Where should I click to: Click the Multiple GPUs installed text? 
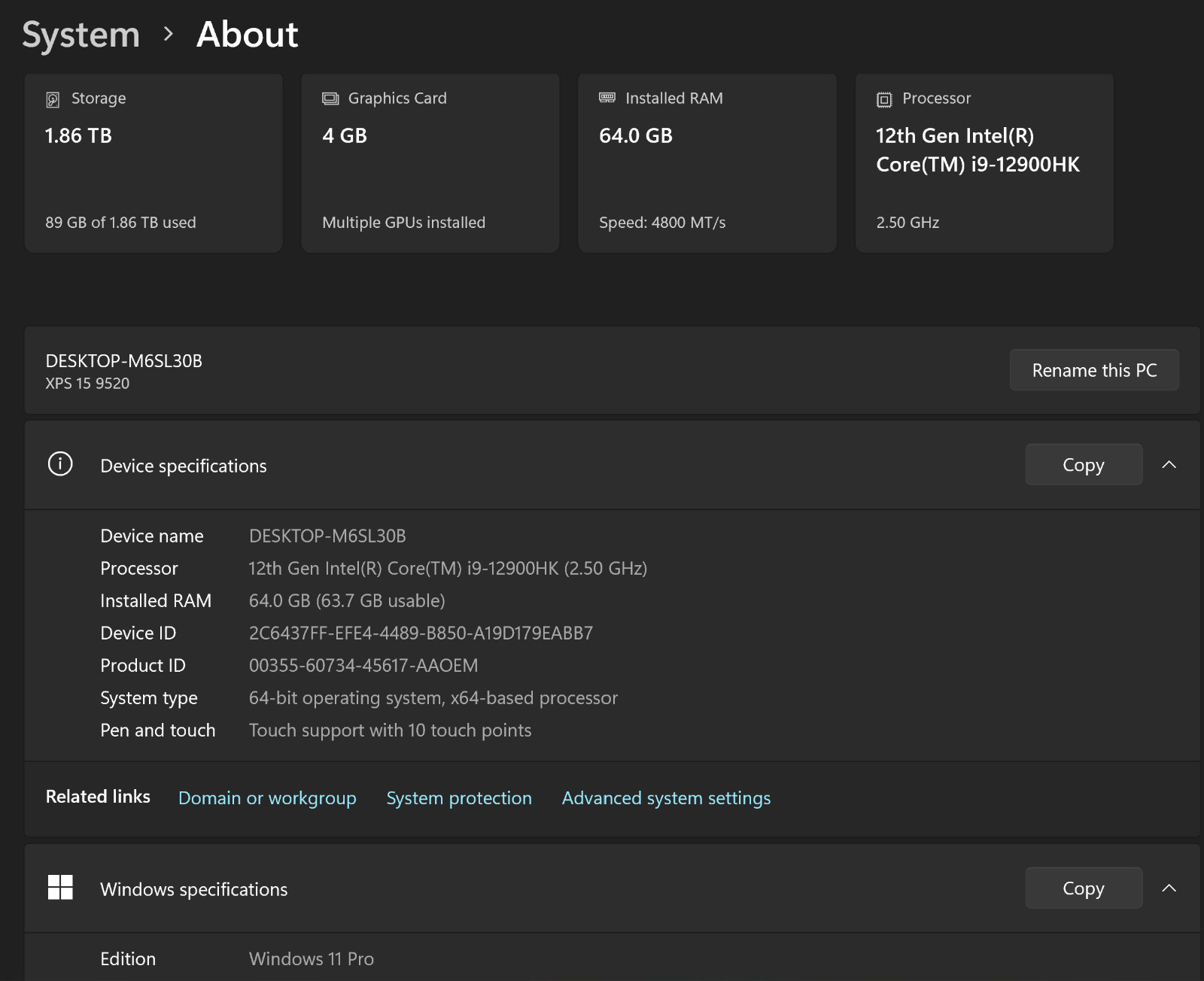403,223
